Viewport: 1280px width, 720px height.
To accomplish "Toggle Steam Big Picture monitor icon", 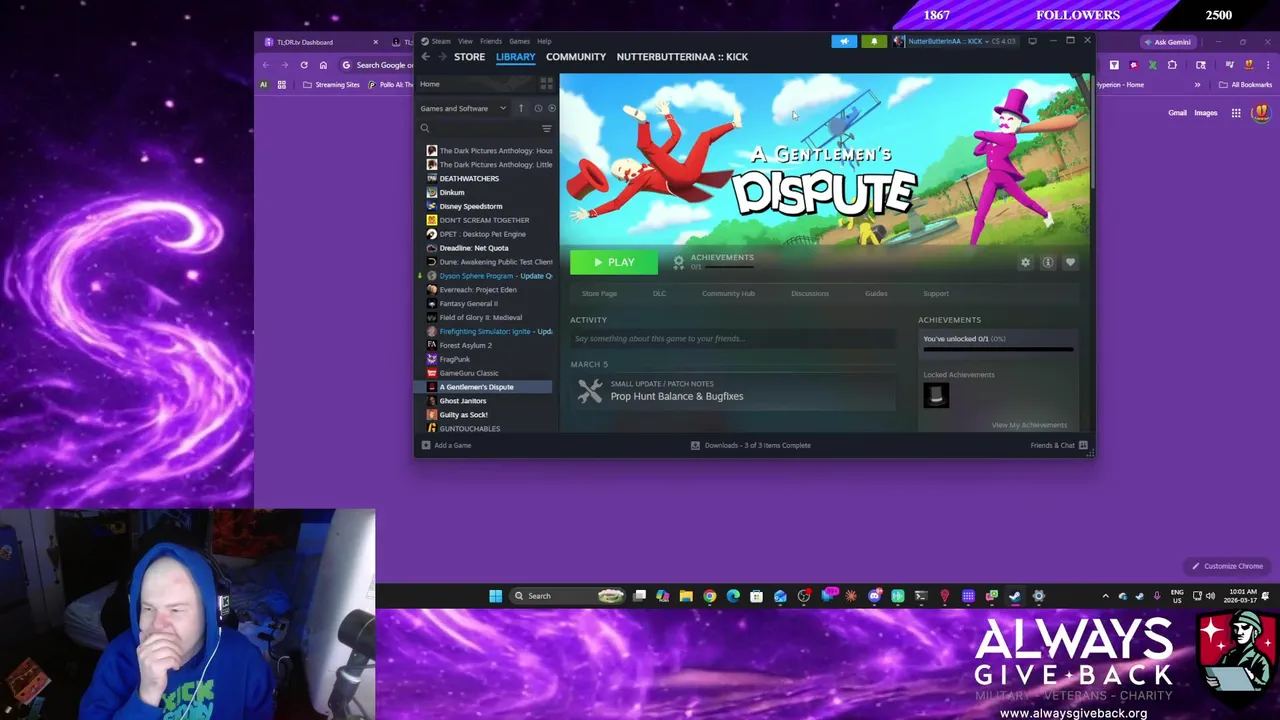I will pyautogui.click(x=1032, y=41).
